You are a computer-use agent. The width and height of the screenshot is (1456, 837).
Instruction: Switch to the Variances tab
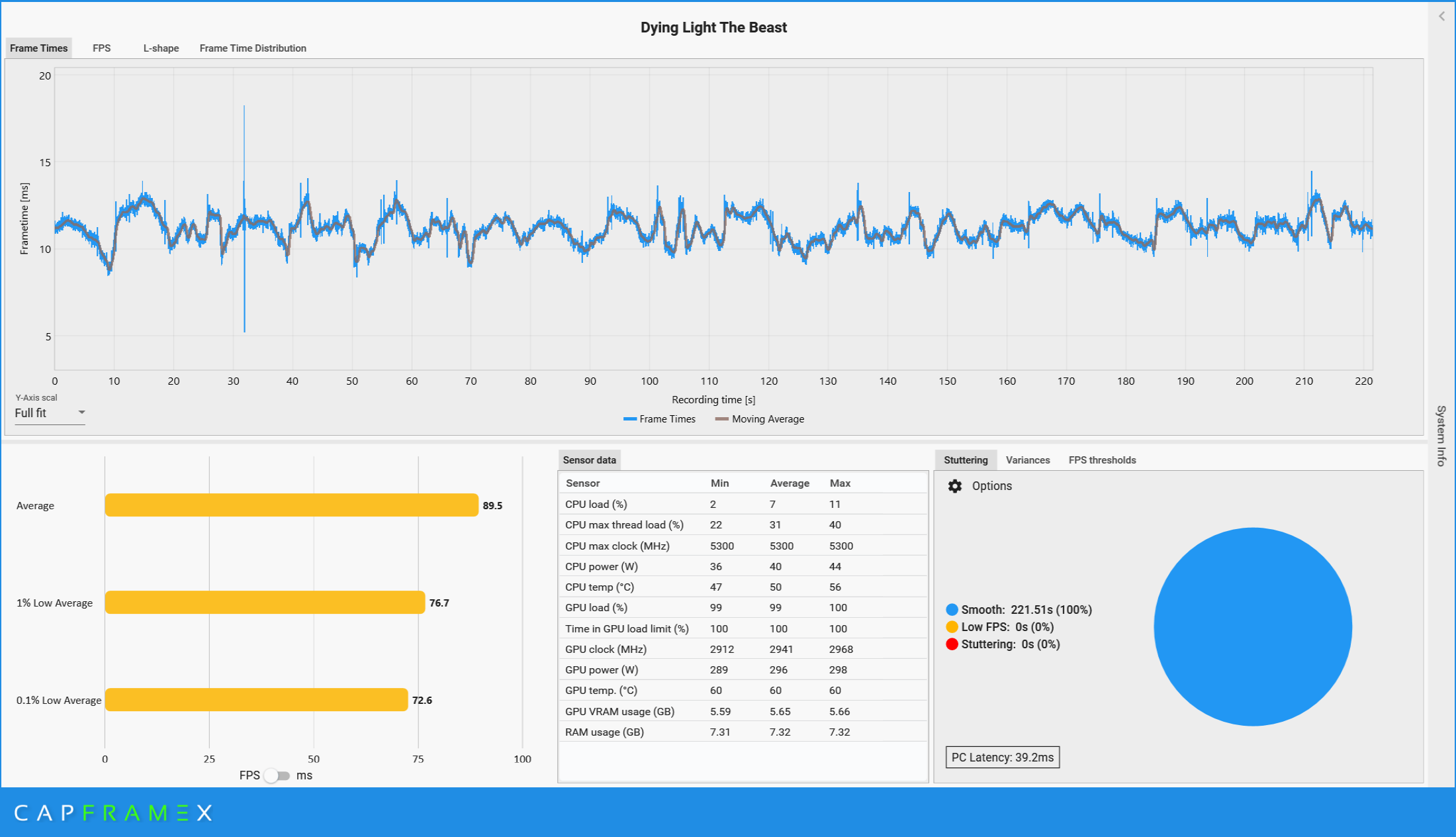1027,460
